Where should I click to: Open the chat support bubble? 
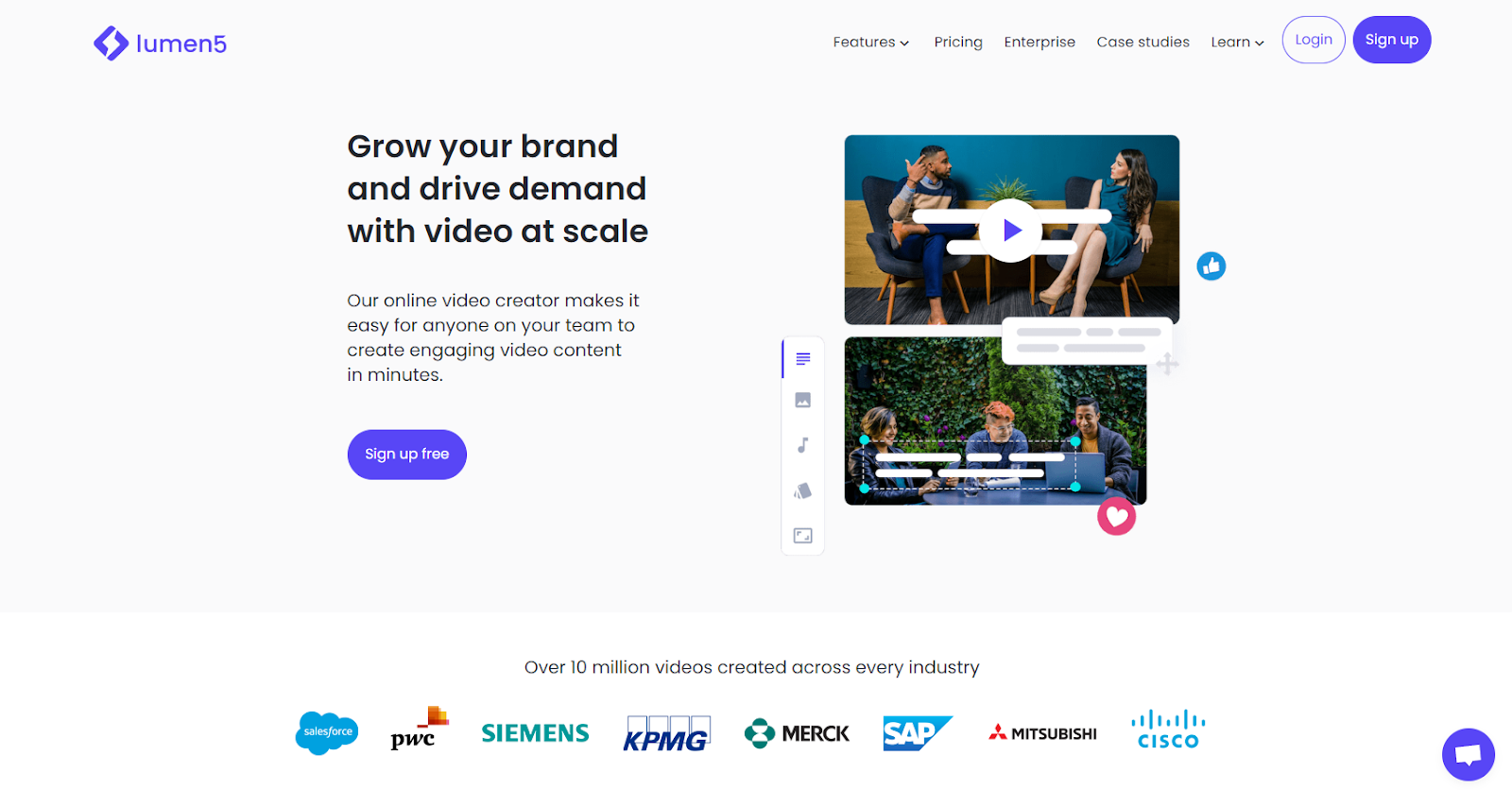point(1469,754)
